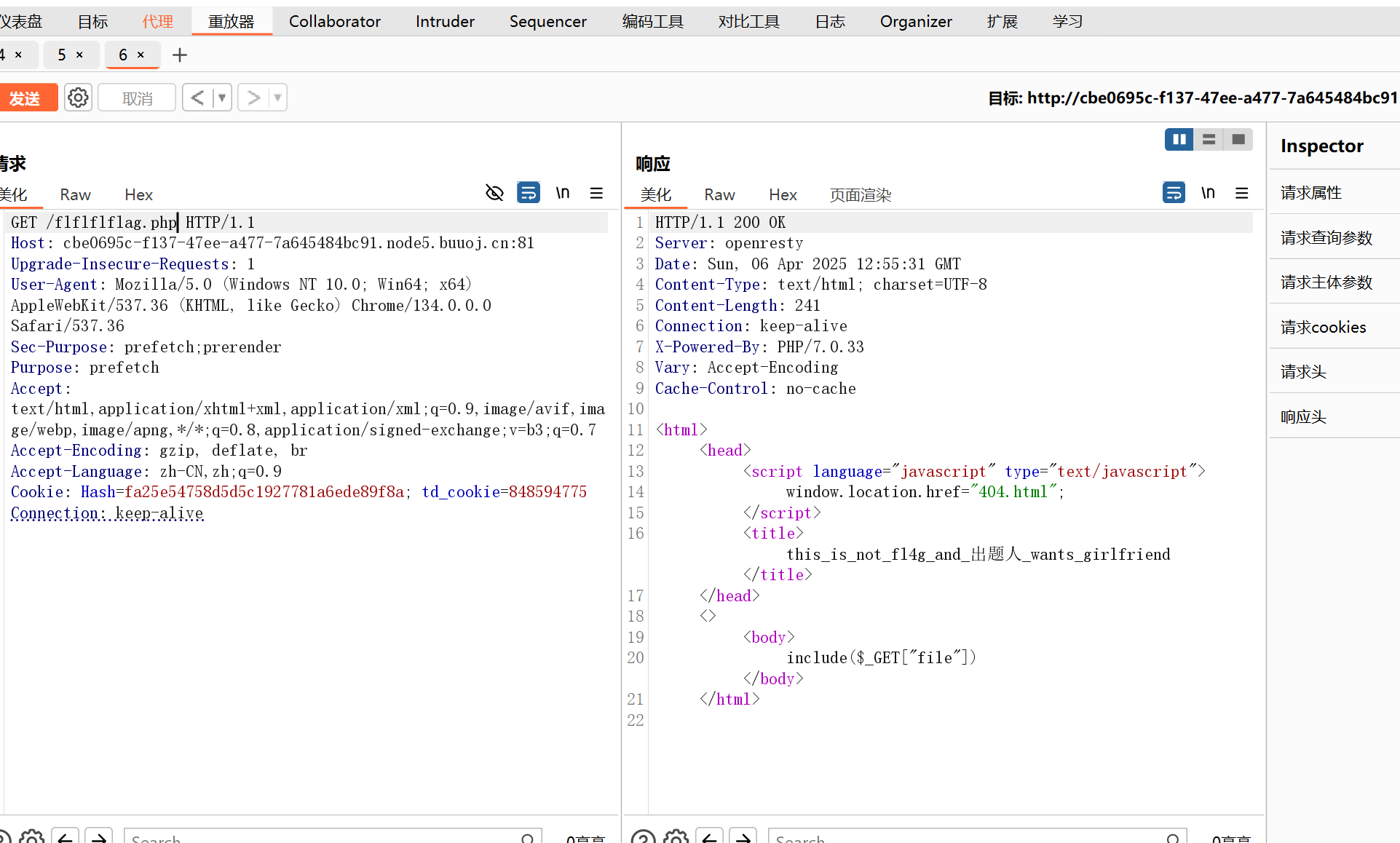
Task: Select top-bottom split layout icon
Action: [x=1209, y=139]
